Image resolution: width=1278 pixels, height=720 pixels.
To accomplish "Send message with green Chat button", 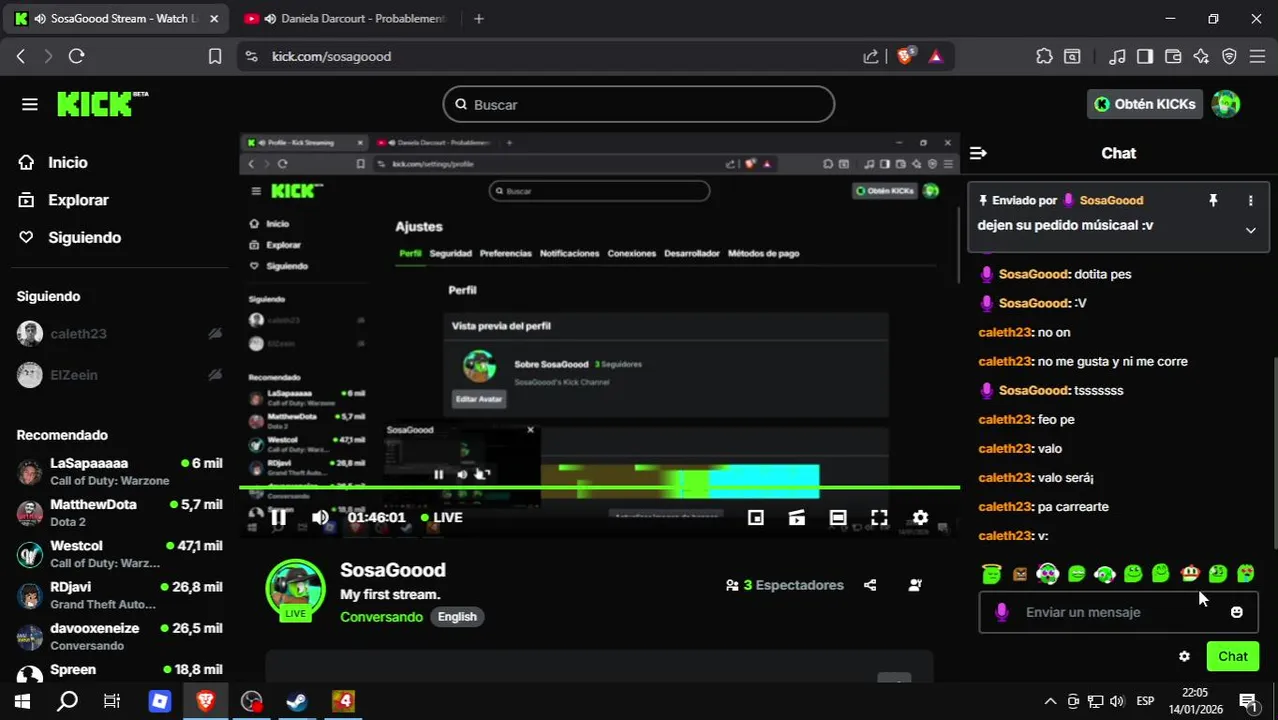I will pos(1232,656).
